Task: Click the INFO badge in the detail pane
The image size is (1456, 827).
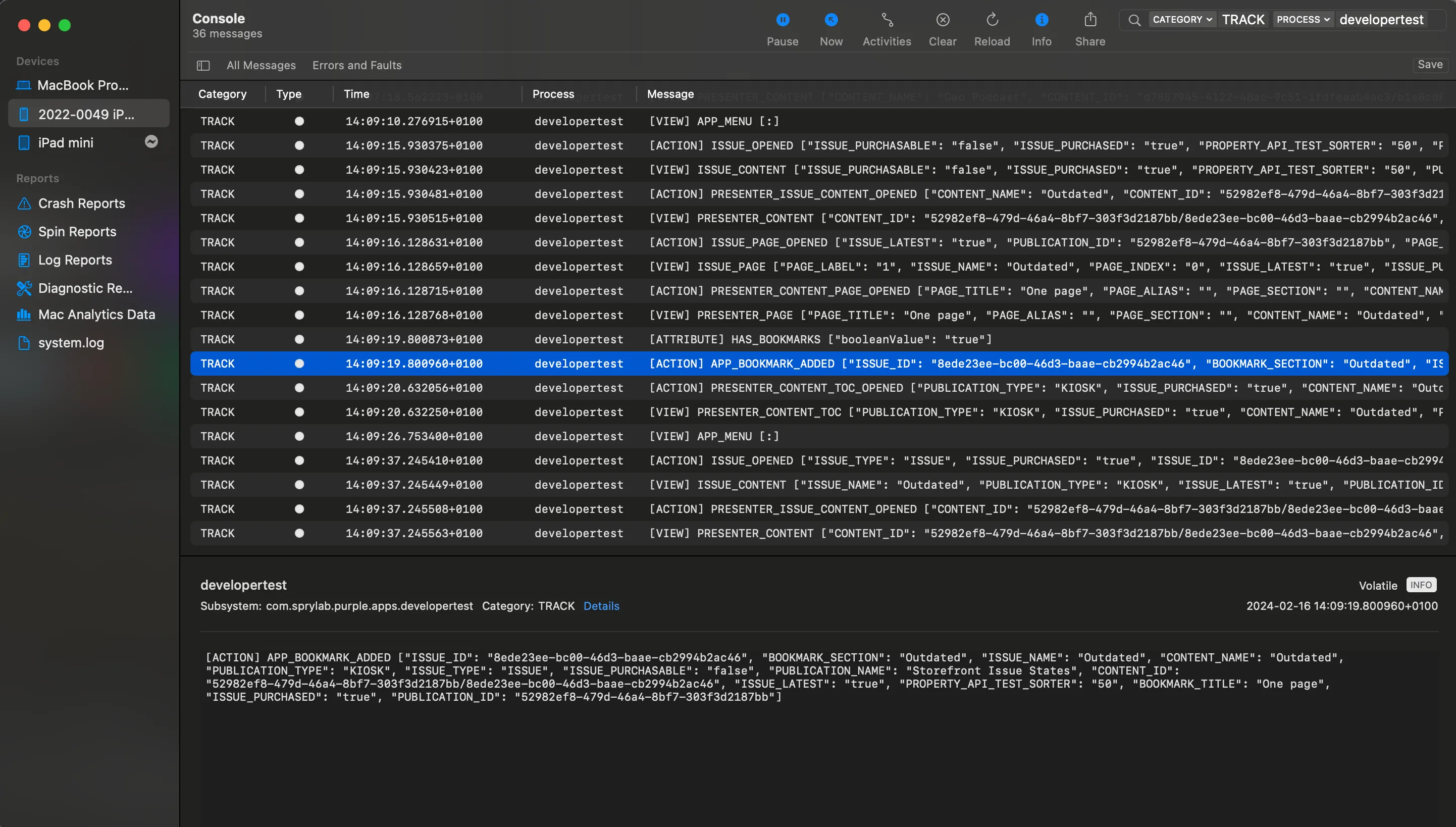Action: pyautogui.click(x=1421, y=585)
